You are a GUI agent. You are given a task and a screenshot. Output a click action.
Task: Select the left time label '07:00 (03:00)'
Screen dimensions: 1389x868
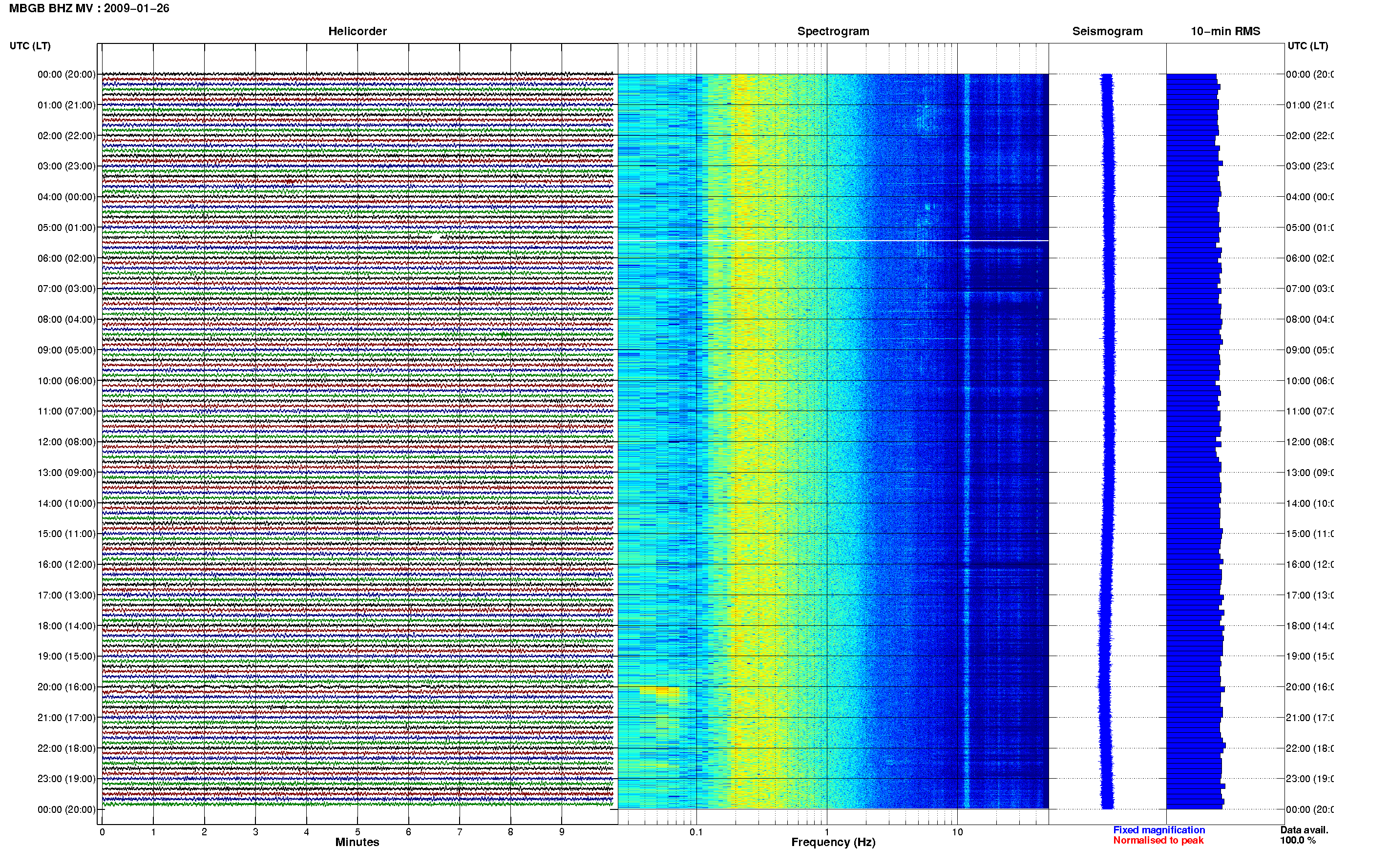tap(66, 289)
